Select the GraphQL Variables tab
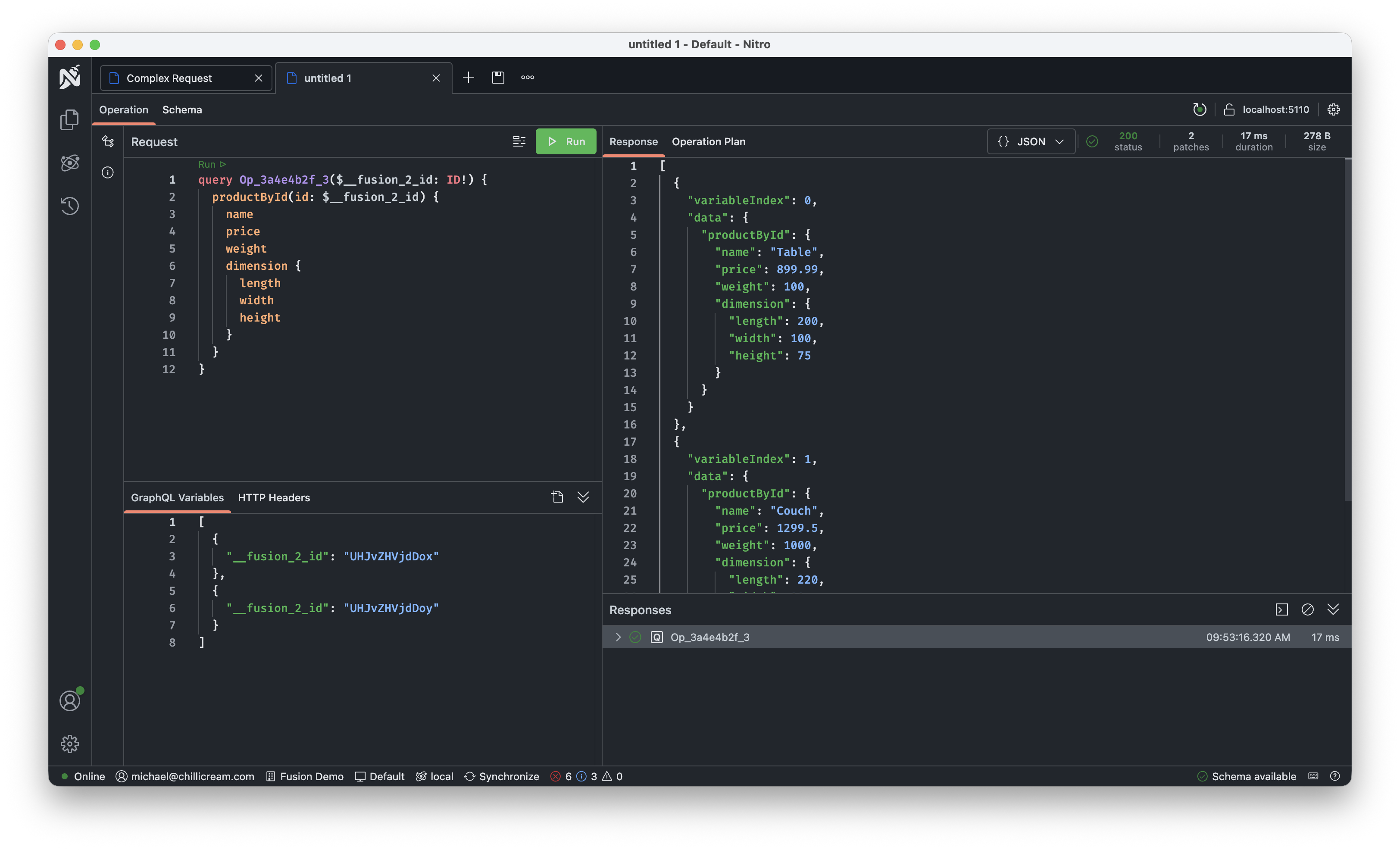The width and height of the screenshot is (1400, 850). [x=177, y=497]
